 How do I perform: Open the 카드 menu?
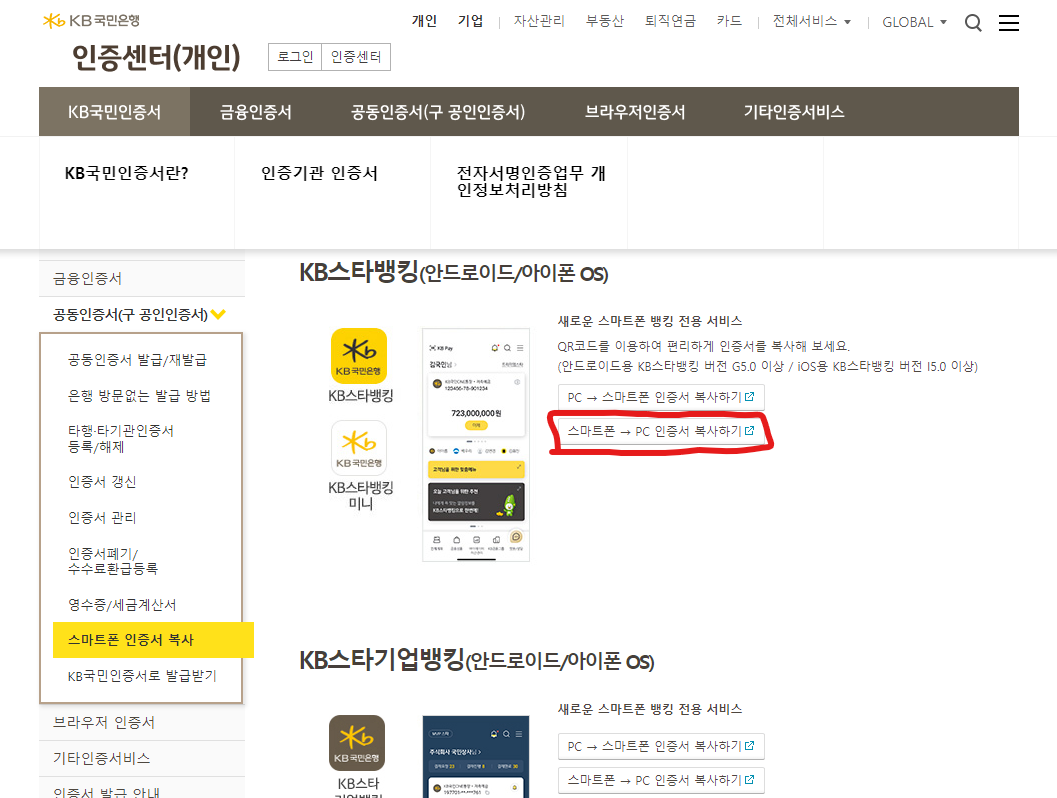(x=729, y=22)
